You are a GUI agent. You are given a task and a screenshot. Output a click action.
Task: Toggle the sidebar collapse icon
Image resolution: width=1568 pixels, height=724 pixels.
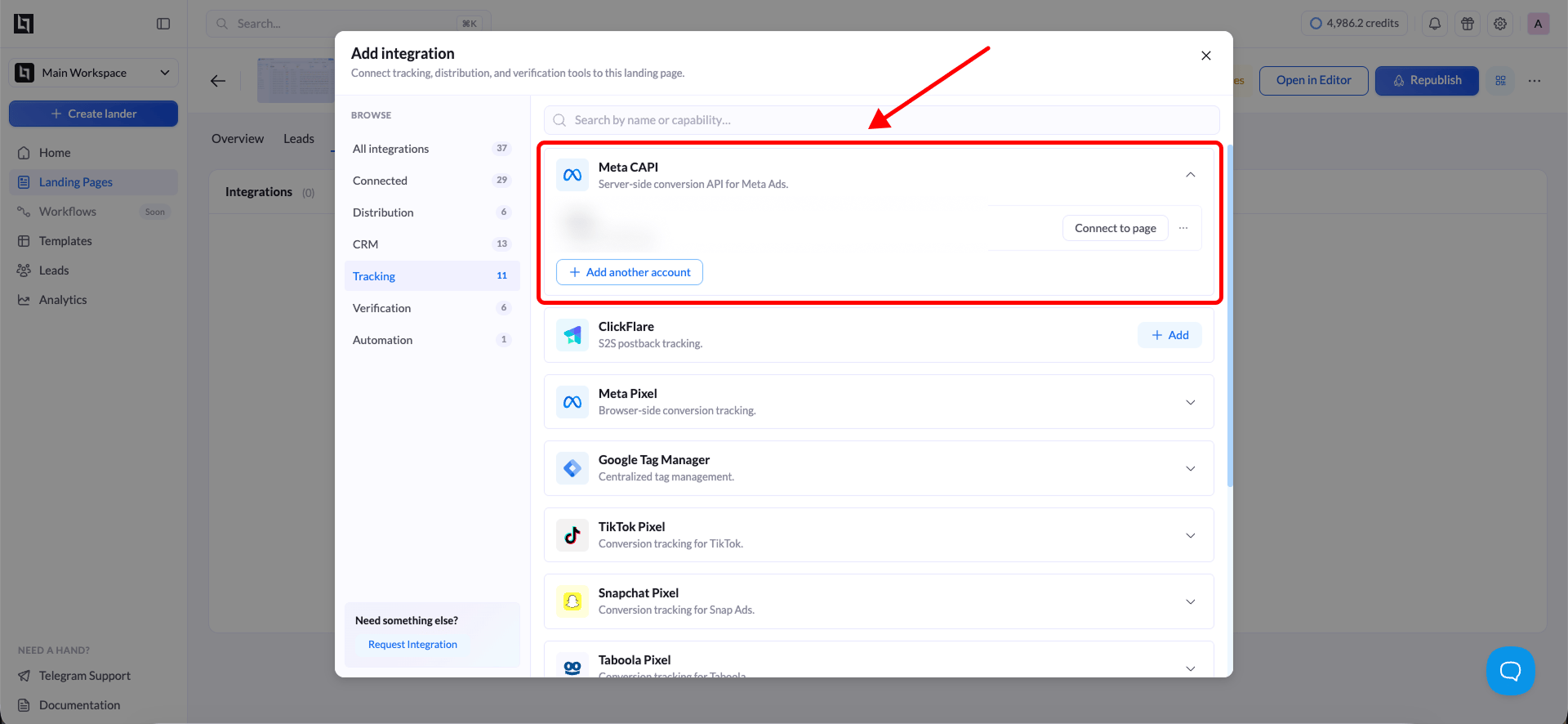click(163, 24)
